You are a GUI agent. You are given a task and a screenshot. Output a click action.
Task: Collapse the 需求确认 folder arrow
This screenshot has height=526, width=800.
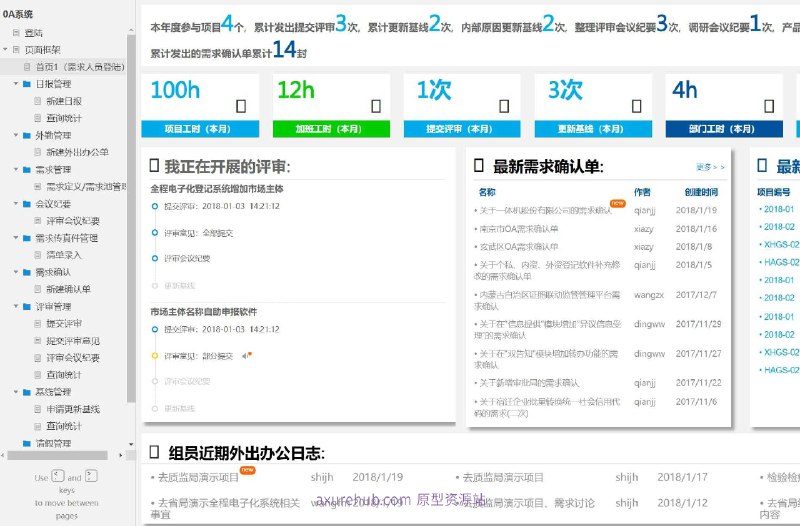coord(16,272)
